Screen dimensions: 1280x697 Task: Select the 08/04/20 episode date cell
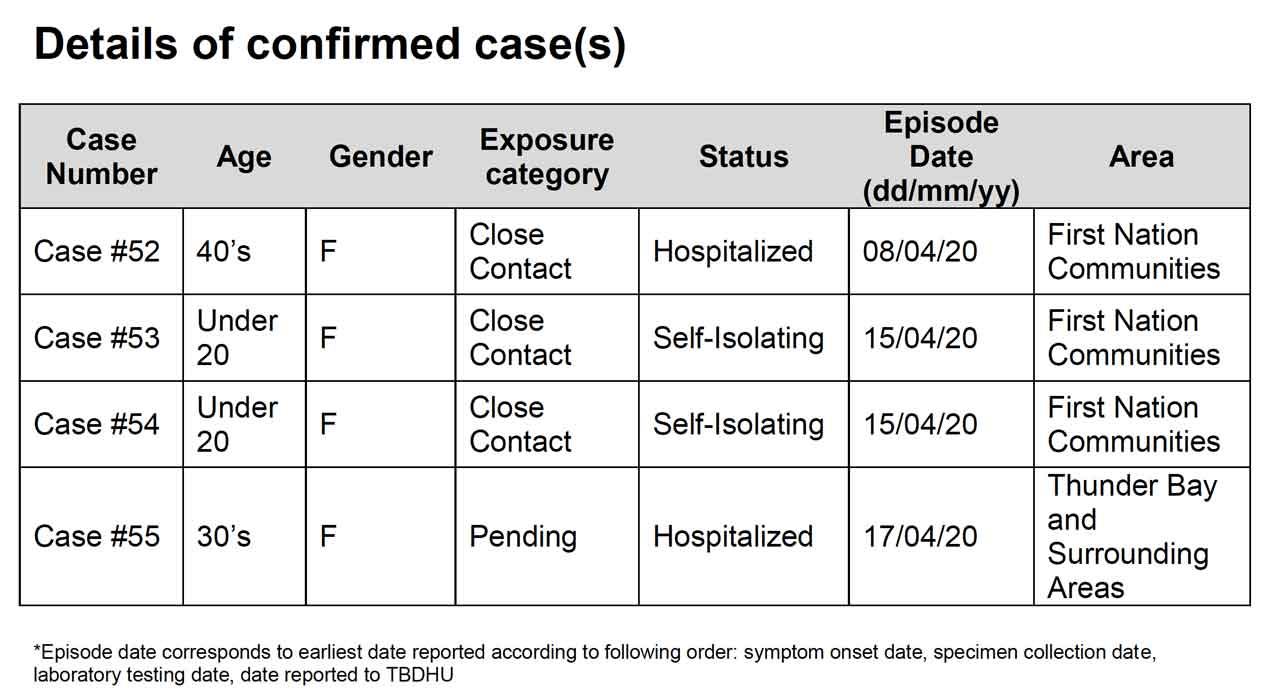click(920, 251)
